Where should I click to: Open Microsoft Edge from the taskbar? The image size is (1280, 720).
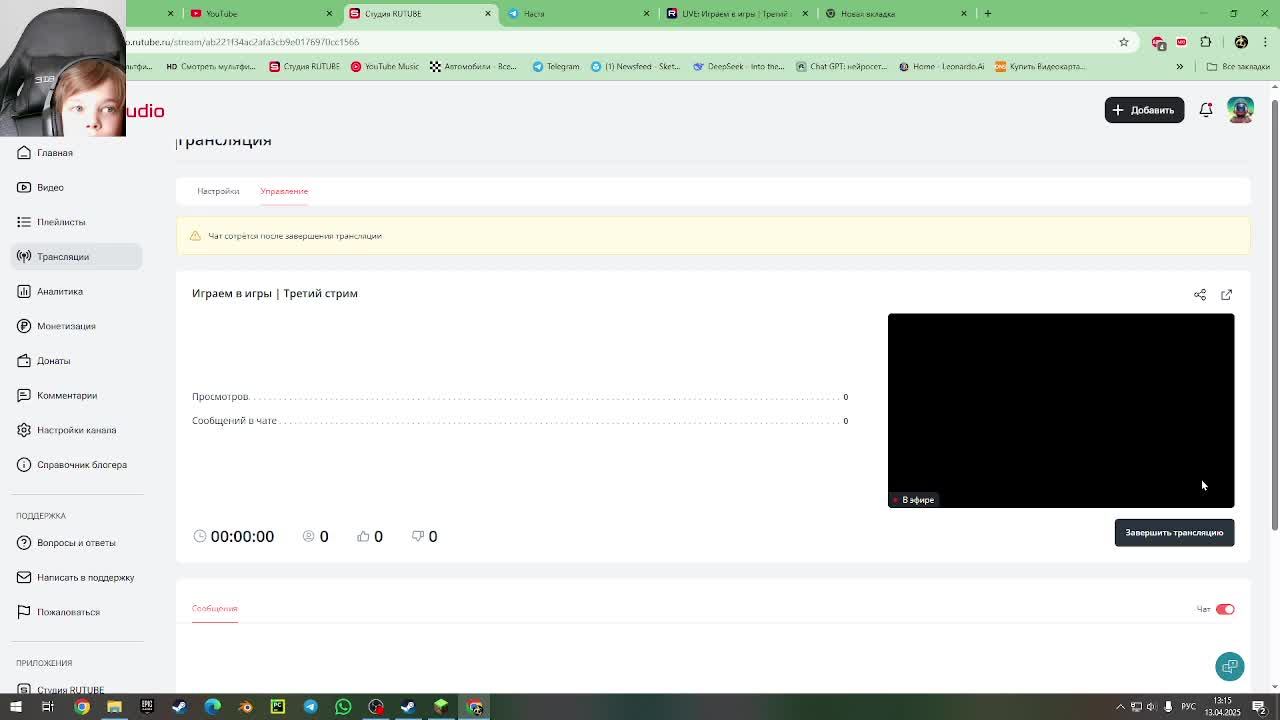(212, 707)
